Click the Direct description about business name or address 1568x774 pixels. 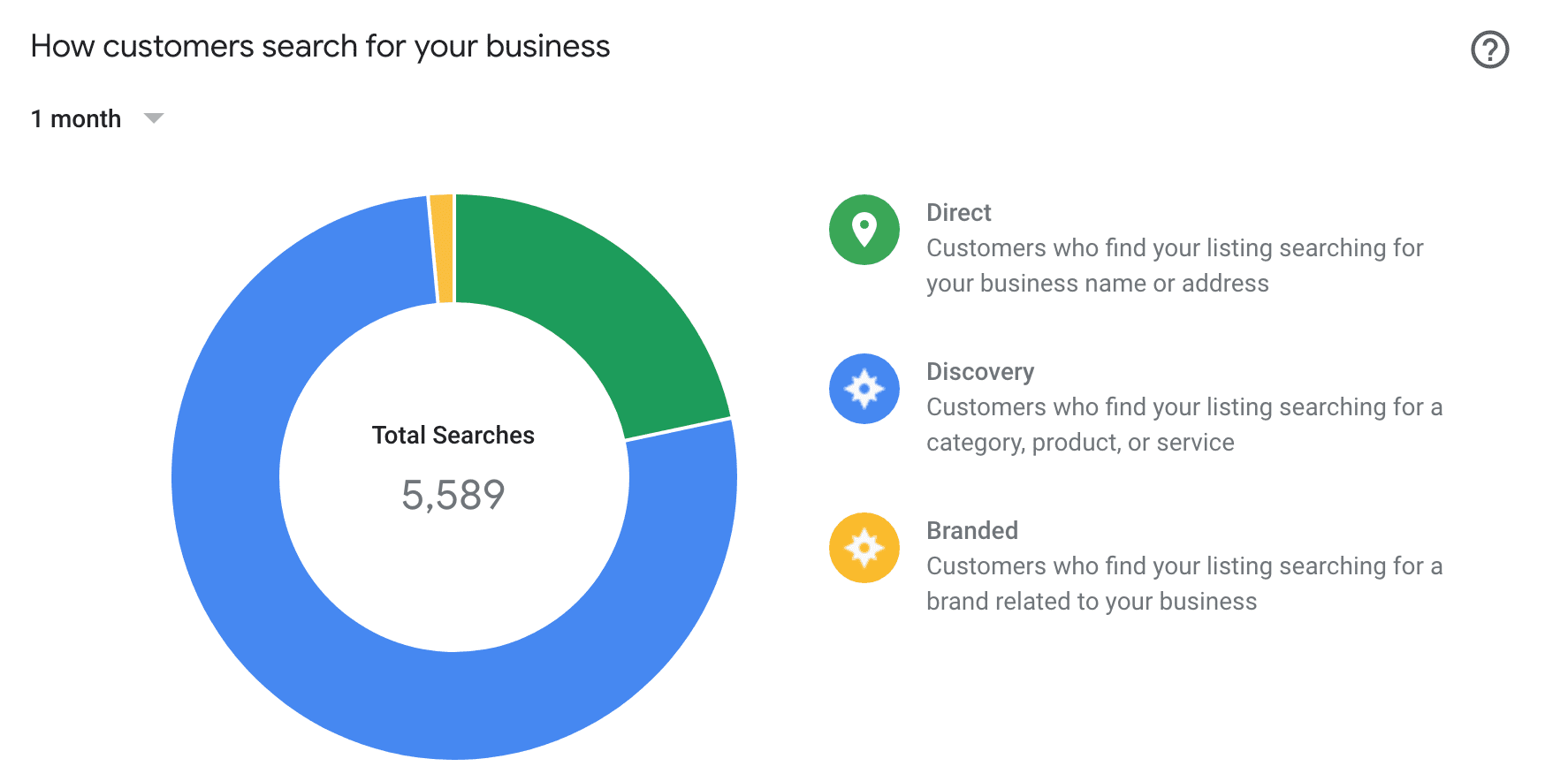[x=1175, y=265]
